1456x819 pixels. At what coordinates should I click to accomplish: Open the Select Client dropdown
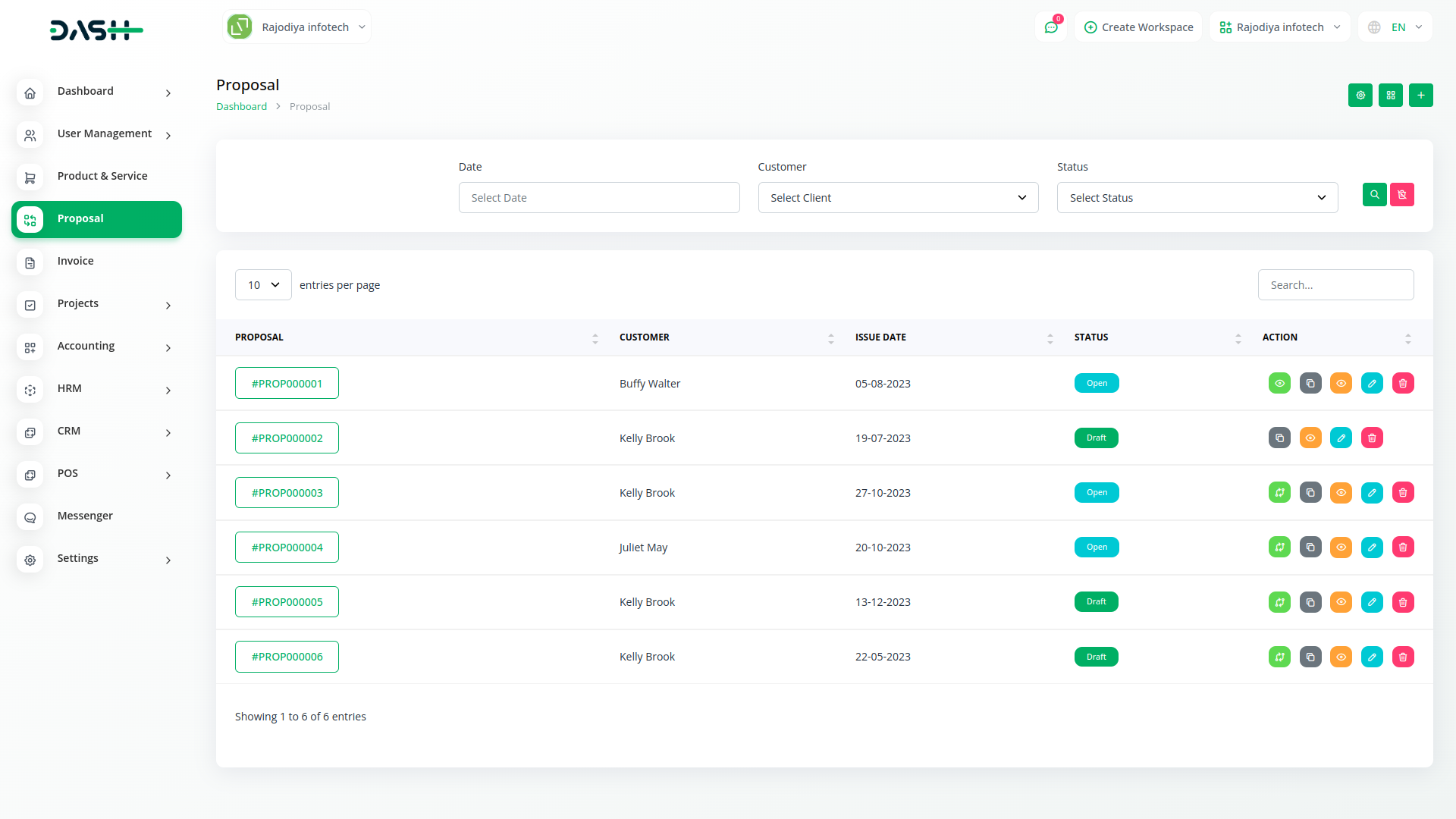pyautogui.click(x=898, y=197)
